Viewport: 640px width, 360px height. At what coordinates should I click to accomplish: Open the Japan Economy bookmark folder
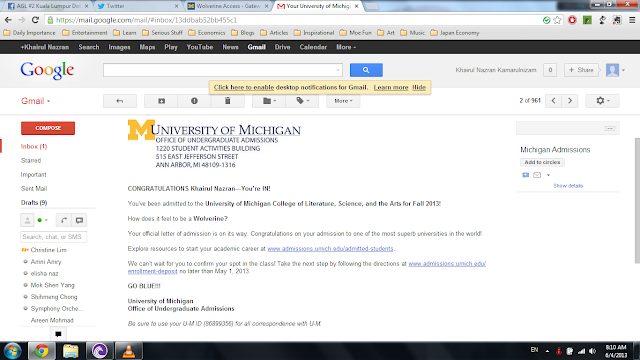pyautogui.click(x=455, y=33)
